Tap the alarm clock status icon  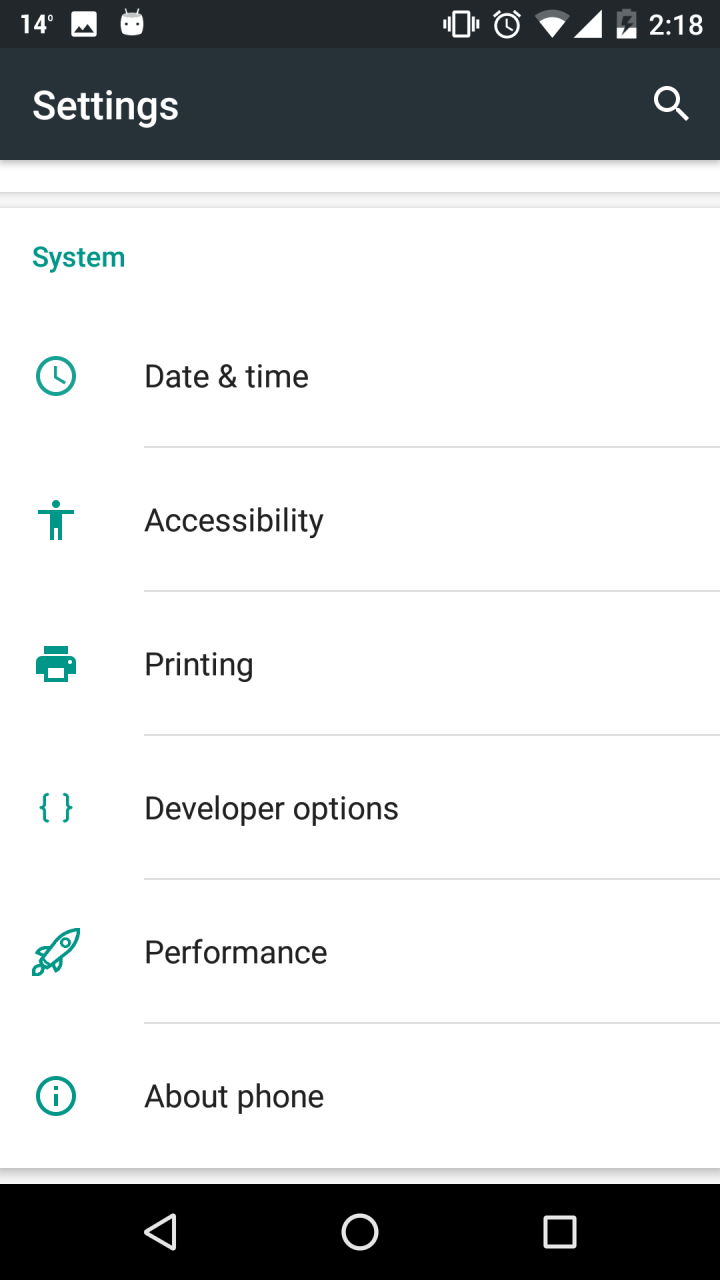click(x=508, y=24)
